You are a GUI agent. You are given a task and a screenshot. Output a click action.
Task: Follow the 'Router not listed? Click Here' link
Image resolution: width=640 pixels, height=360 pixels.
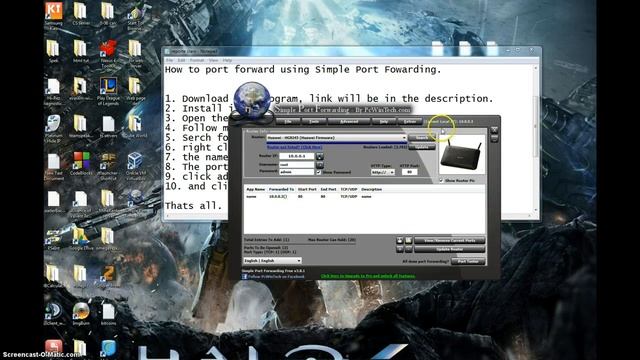(x=294, y=147)
